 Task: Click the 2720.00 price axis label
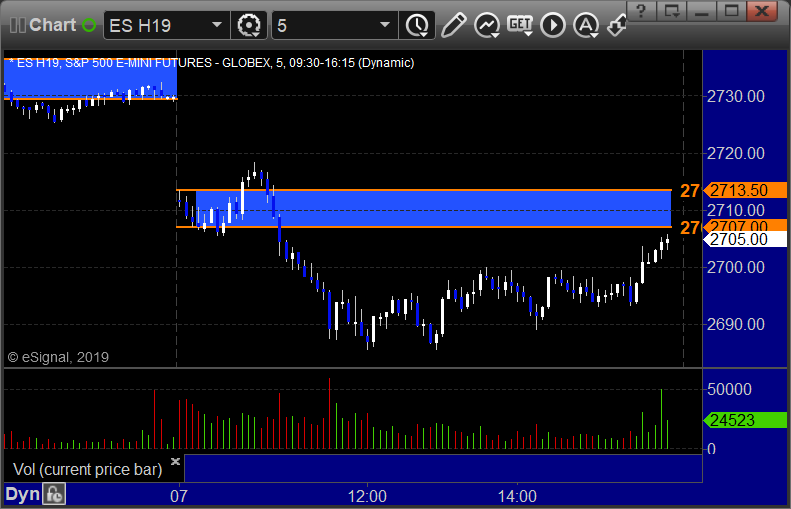736,153
